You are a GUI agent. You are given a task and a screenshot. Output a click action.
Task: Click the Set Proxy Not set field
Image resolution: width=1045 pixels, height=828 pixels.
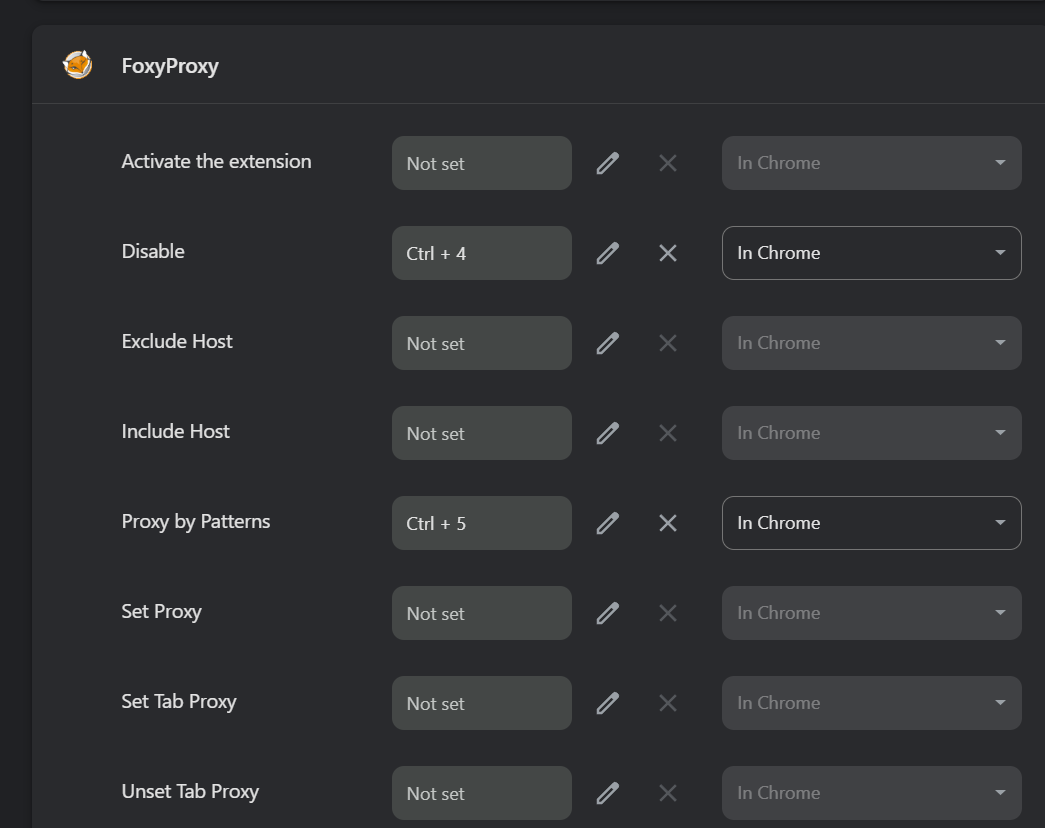click(481, 613)
